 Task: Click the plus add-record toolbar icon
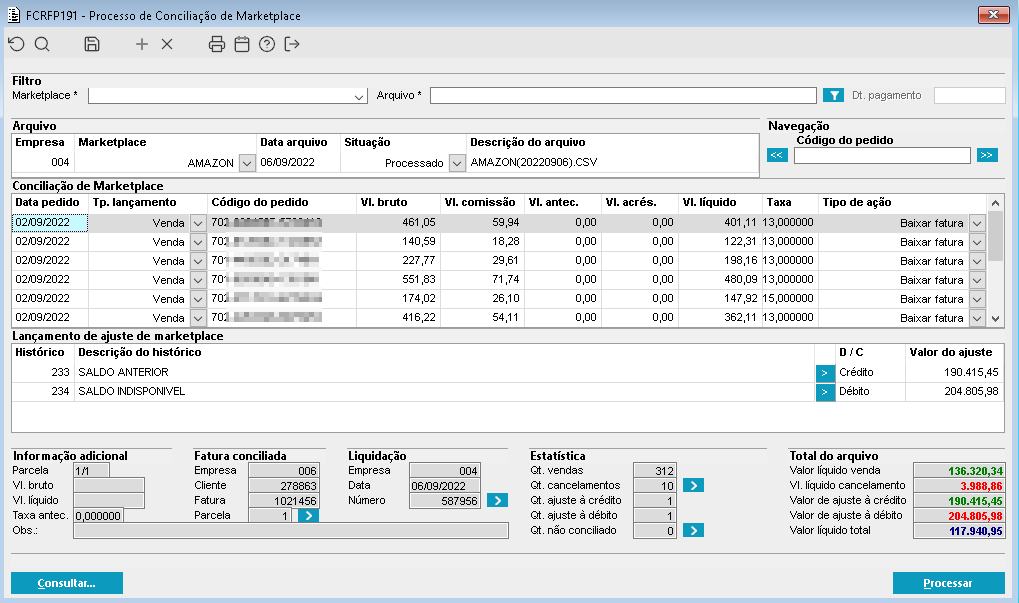[142, 44]
